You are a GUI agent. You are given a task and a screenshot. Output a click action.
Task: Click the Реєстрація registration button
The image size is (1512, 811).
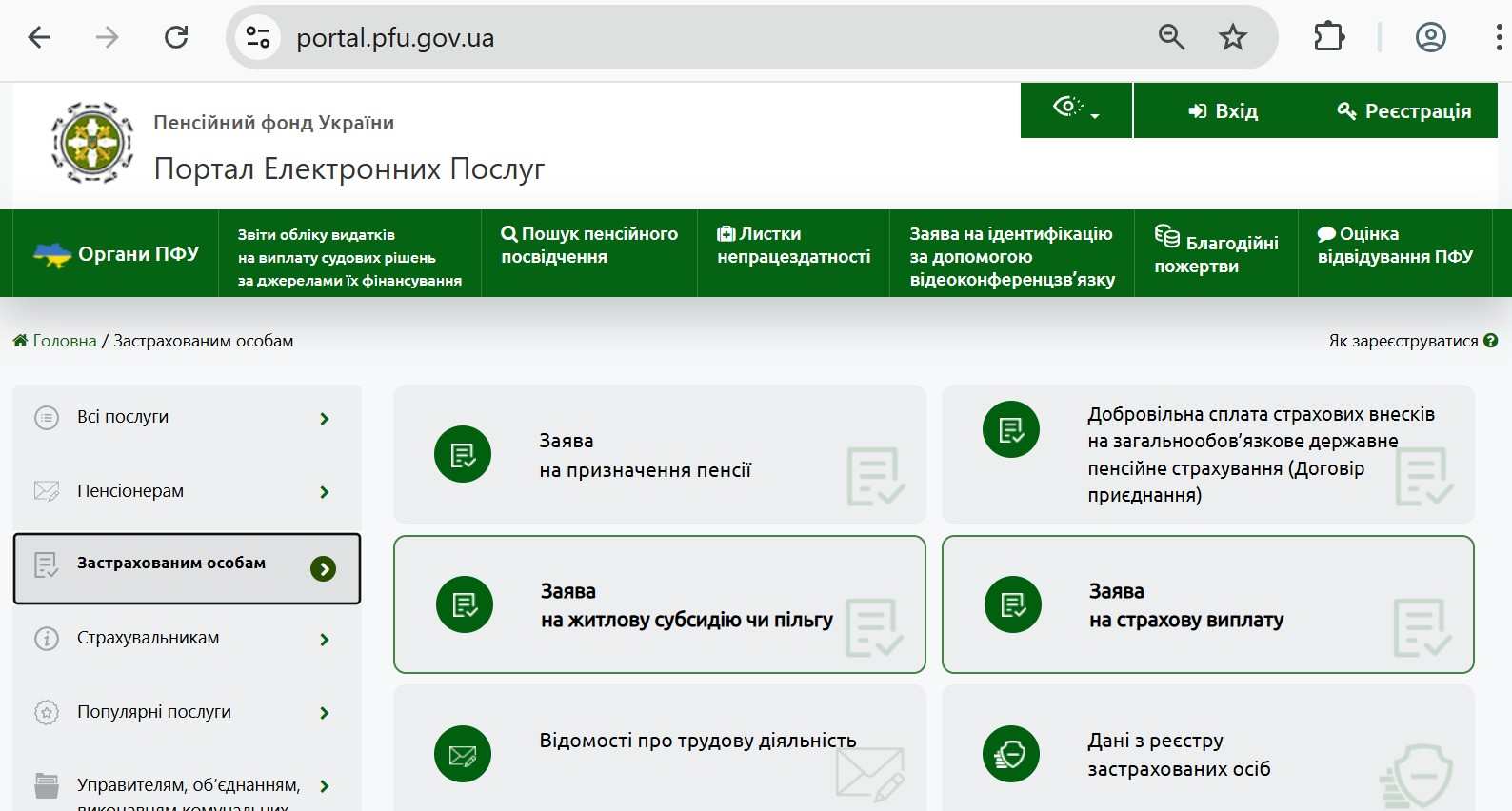pyautogui.click(x=1404, y=110)
